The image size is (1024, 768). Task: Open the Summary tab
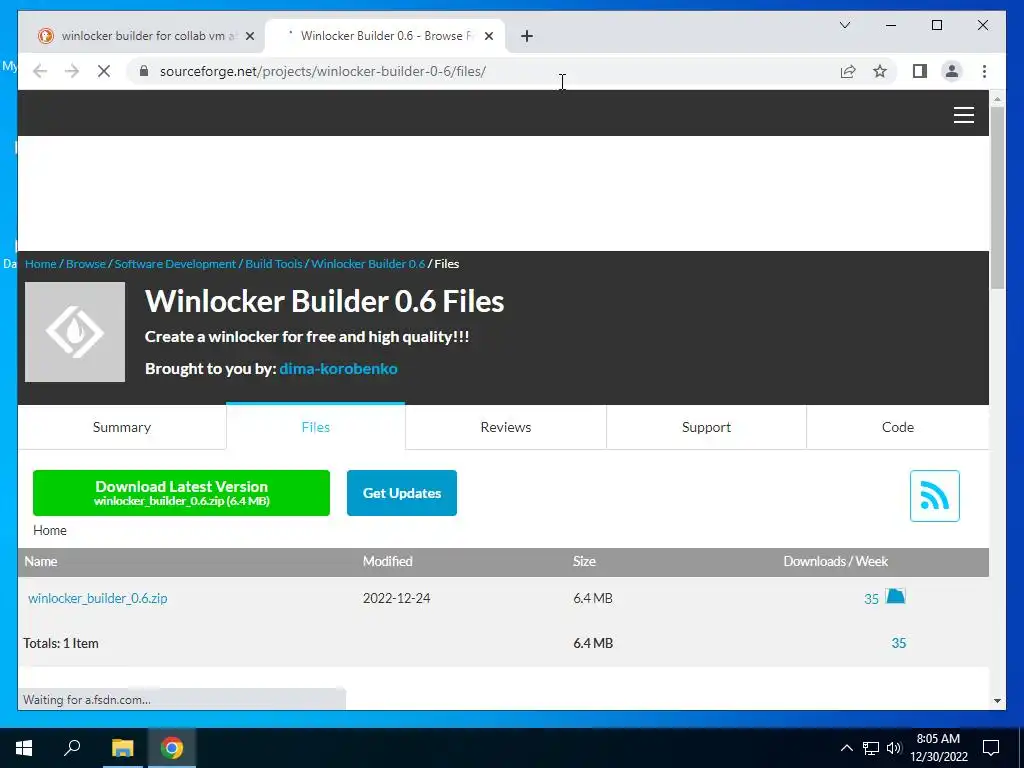coord(122,427)
